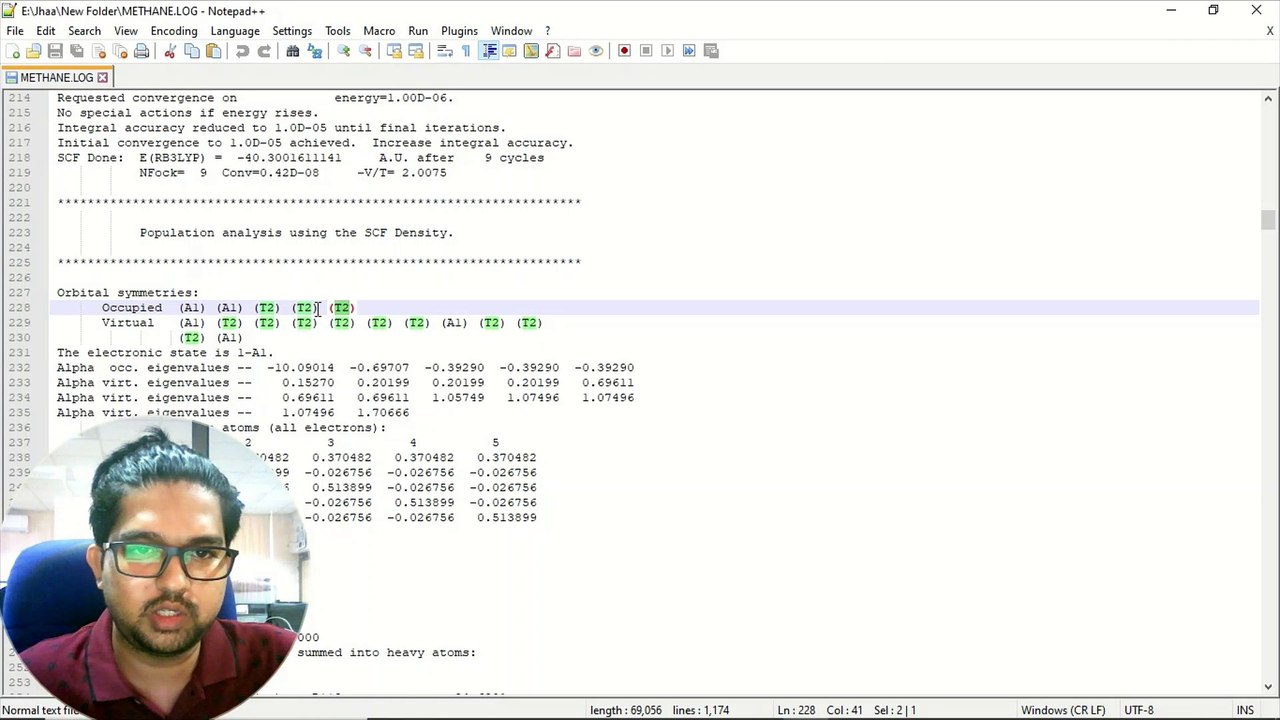The image size is (1280, 720).
Task: Click the Redo arrow icon
Action: 264,51
